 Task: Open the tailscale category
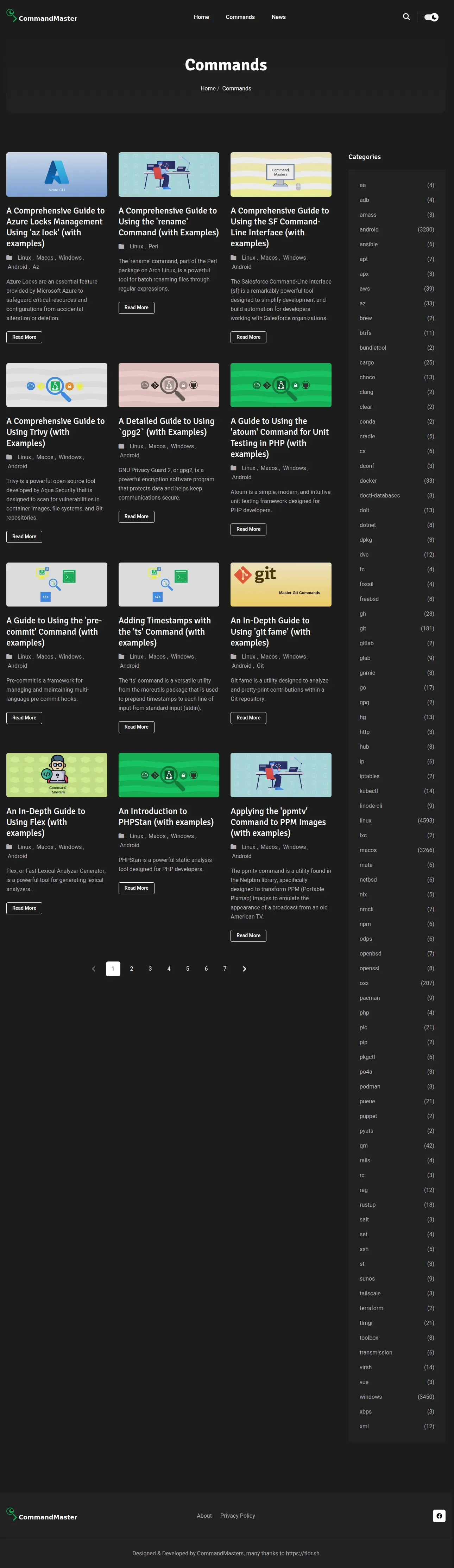[x=397, y=1294]
